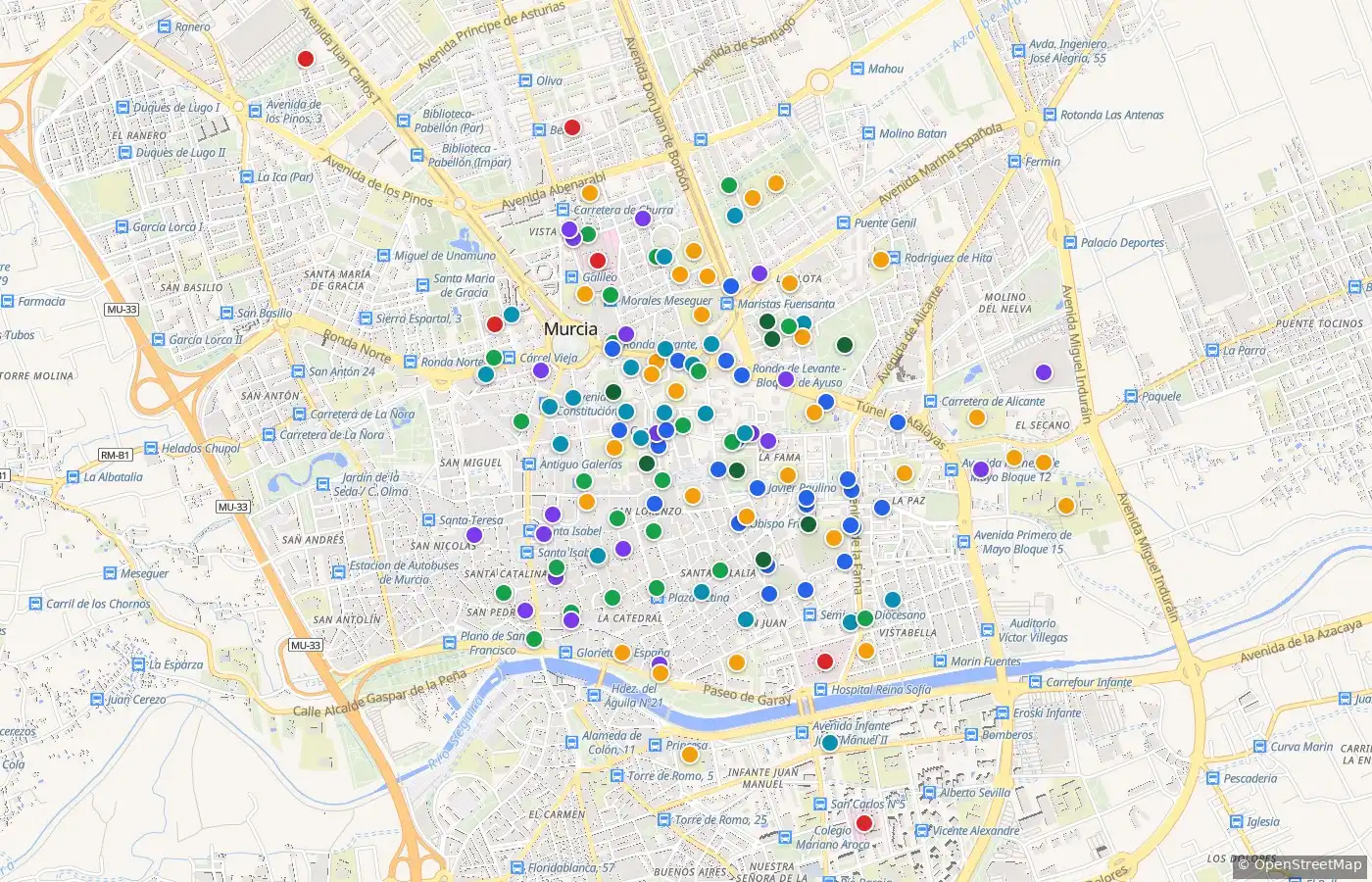Click orange marker beside Rodríguez de Hita stop
The image size is (1372, 882).
(881, 260)
